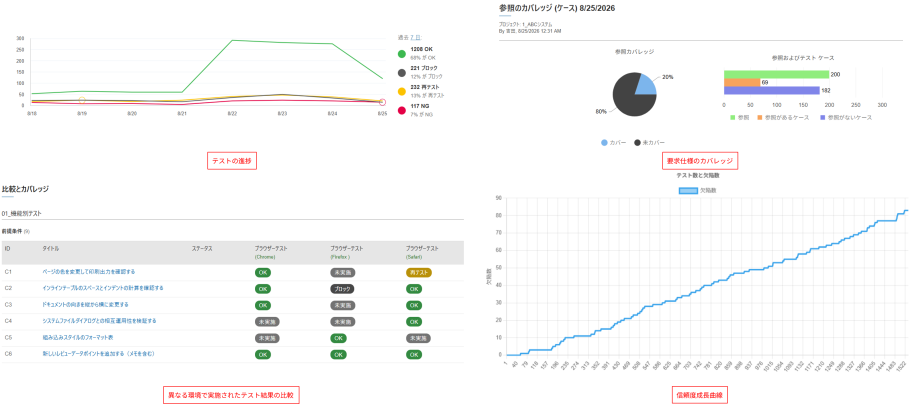Click the blue 20% pie slice
Viewport: 920px width, 404px height.
(645, 85)
